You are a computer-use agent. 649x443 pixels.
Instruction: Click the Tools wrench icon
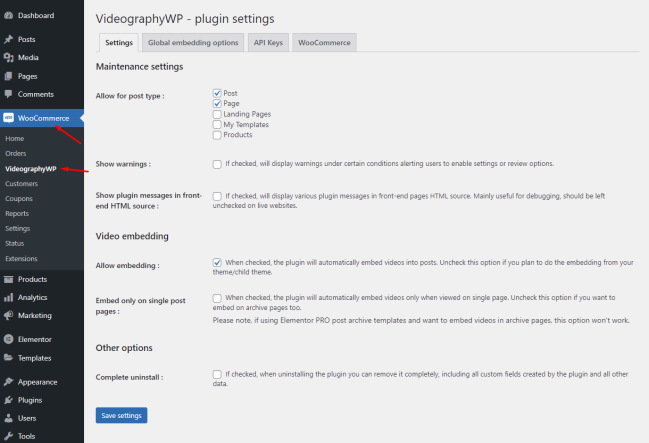click(8, 436)
